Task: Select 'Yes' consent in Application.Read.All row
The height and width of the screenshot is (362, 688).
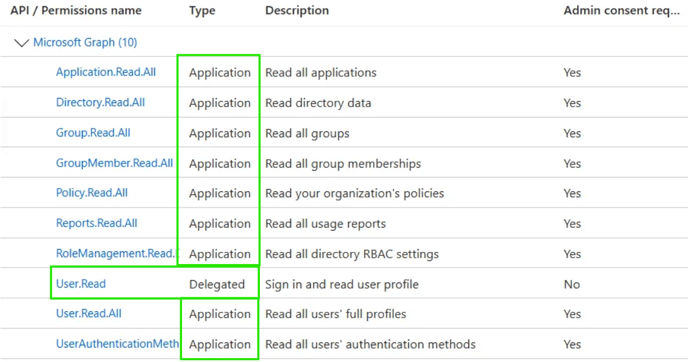Action: point(572,72)
